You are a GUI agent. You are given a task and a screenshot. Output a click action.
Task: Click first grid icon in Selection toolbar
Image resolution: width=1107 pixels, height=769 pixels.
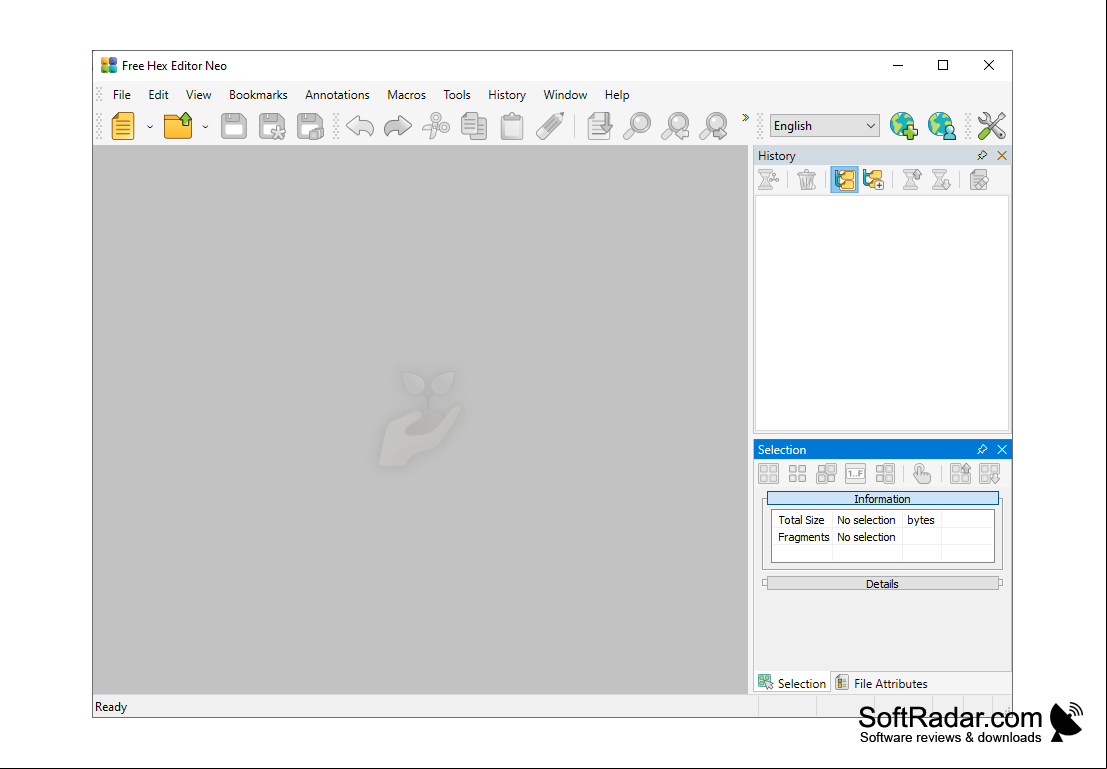768,473
